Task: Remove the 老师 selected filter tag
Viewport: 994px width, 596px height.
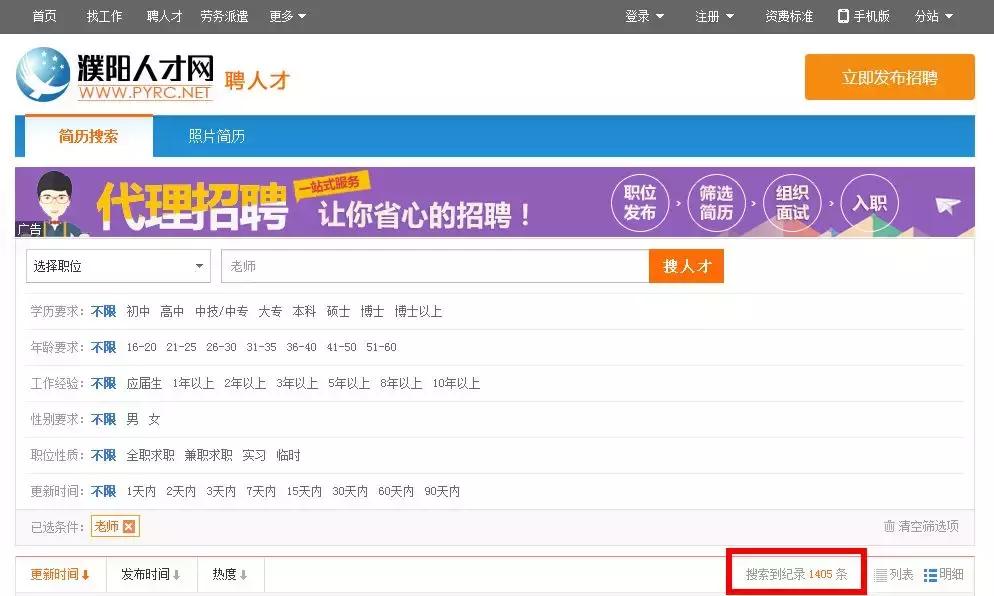Action: coord(127,525)
